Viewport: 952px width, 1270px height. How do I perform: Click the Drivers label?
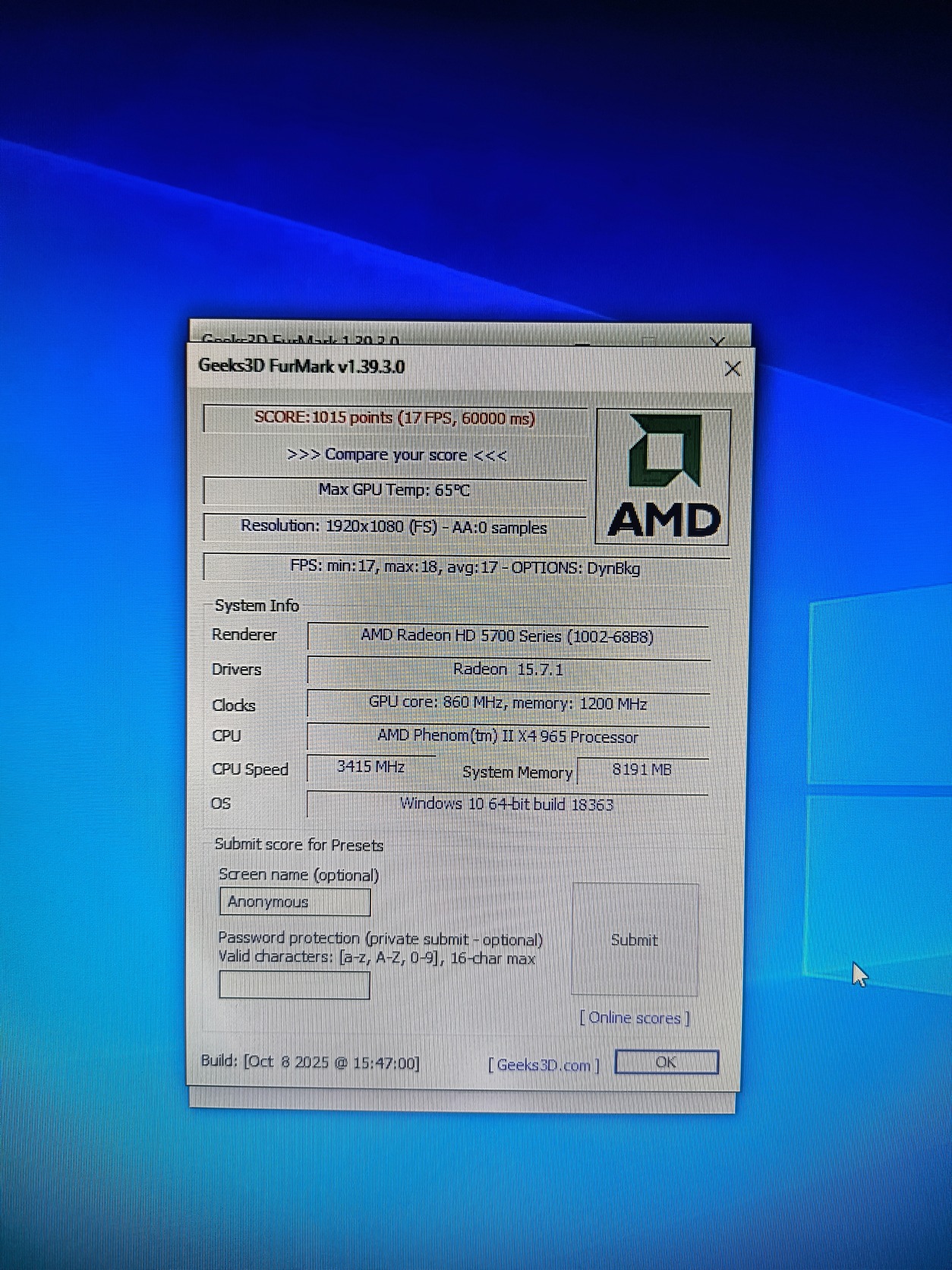[x=236, y=669]
